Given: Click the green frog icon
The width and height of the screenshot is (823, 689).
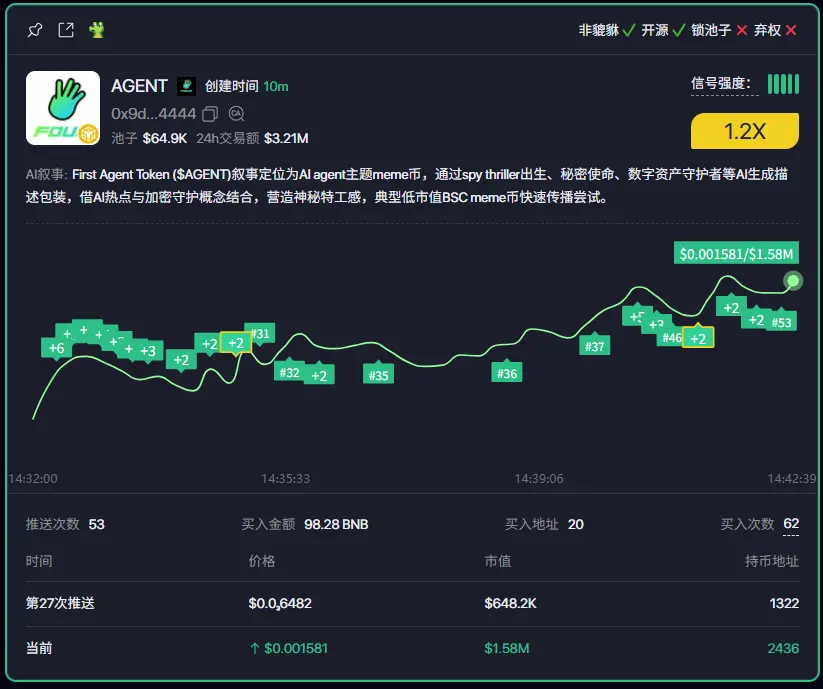Looking at the screenshot, I should [97, 30].
